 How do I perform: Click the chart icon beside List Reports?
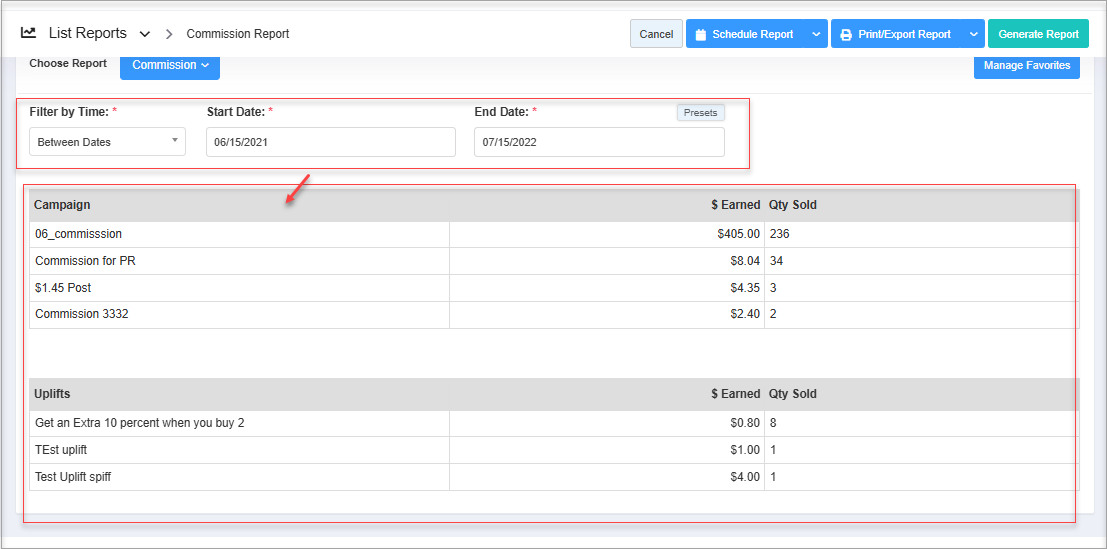[29, 33]
